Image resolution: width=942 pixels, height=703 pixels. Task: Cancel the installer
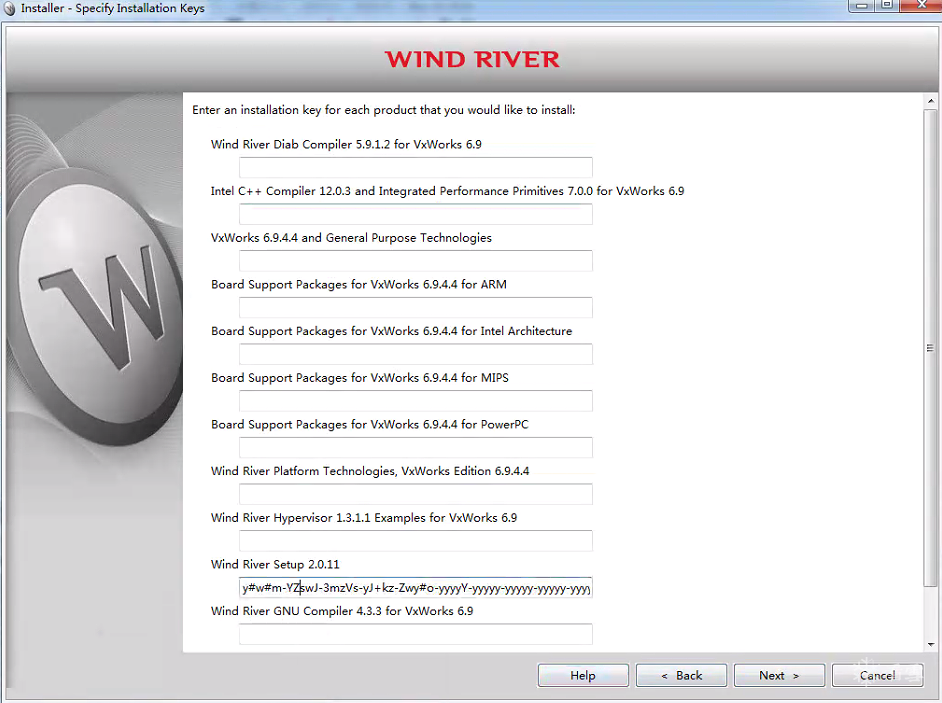click(877, 675)
